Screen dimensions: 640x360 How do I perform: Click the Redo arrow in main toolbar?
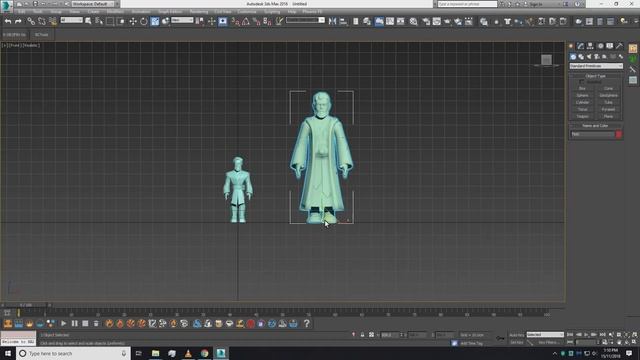18,21
